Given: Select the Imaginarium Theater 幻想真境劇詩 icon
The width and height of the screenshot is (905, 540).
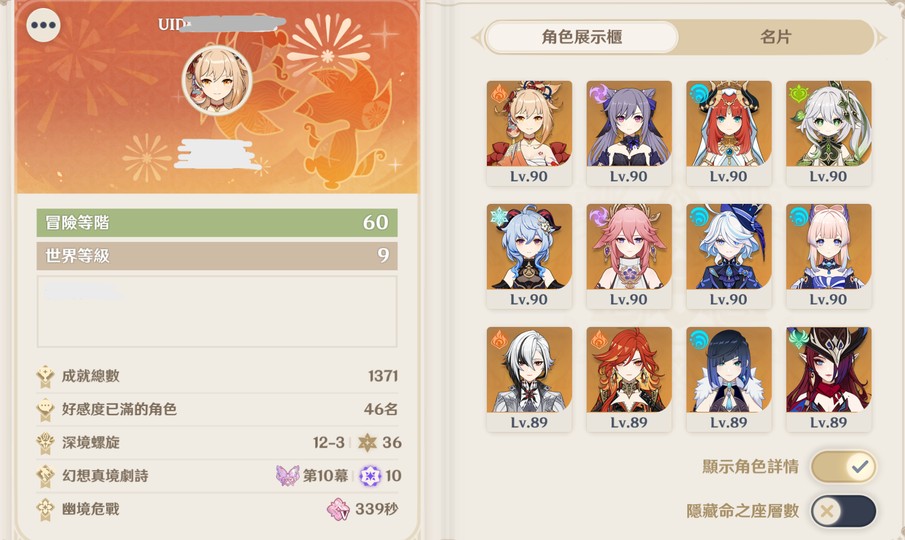Looking at the screenshot, I should [x=45, y=476].
